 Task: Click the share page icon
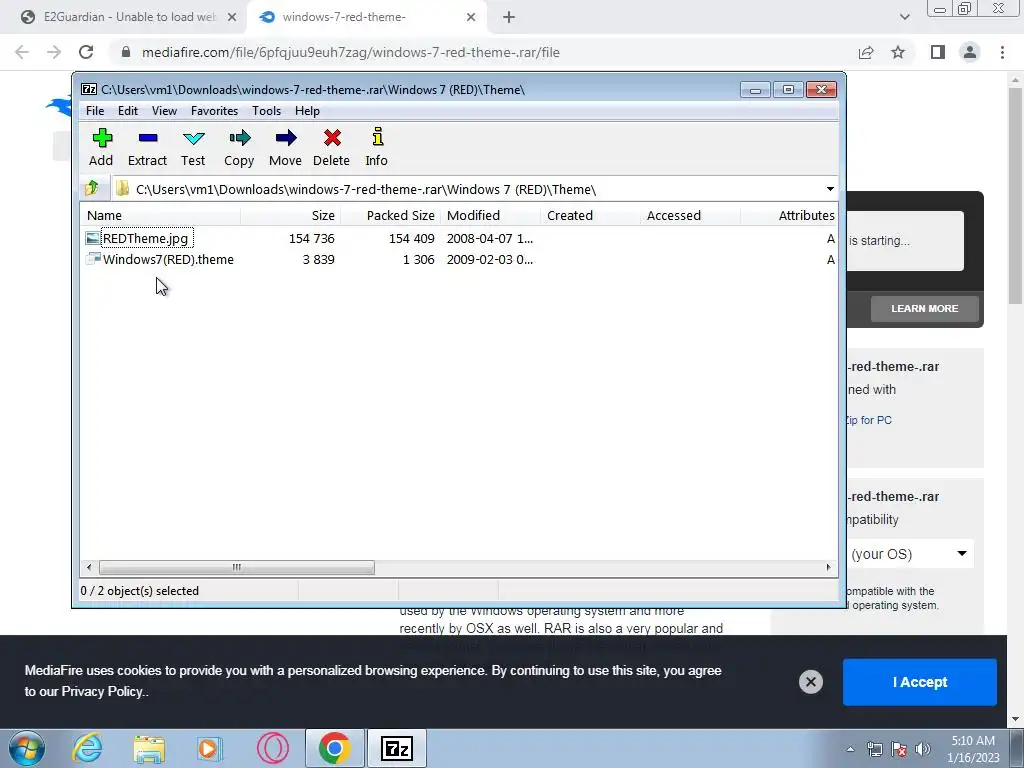866,52
